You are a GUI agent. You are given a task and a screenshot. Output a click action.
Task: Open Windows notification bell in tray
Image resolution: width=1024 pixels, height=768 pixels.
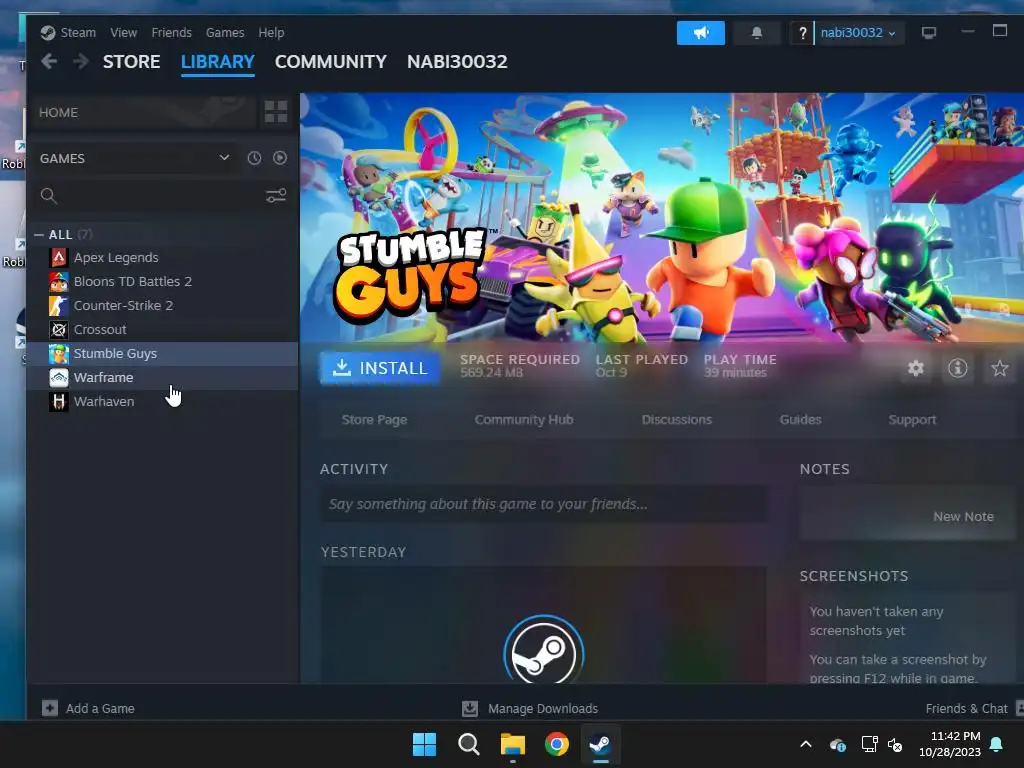coord(997,744)
